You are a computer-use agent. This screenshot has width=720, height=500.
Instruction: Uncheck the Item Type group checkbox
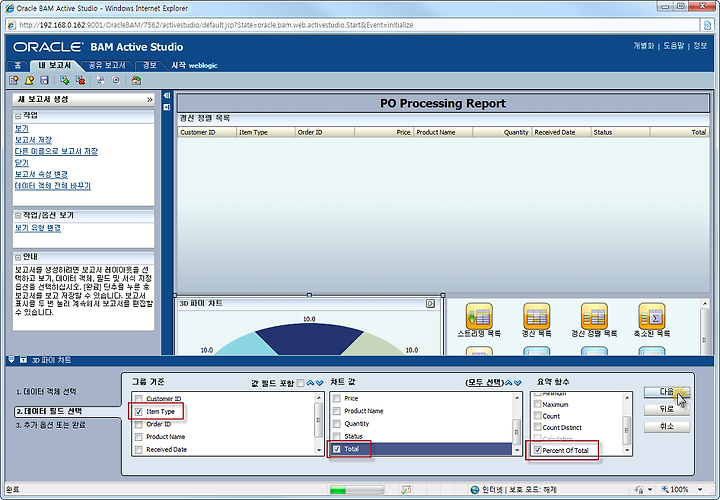(139, 411)
